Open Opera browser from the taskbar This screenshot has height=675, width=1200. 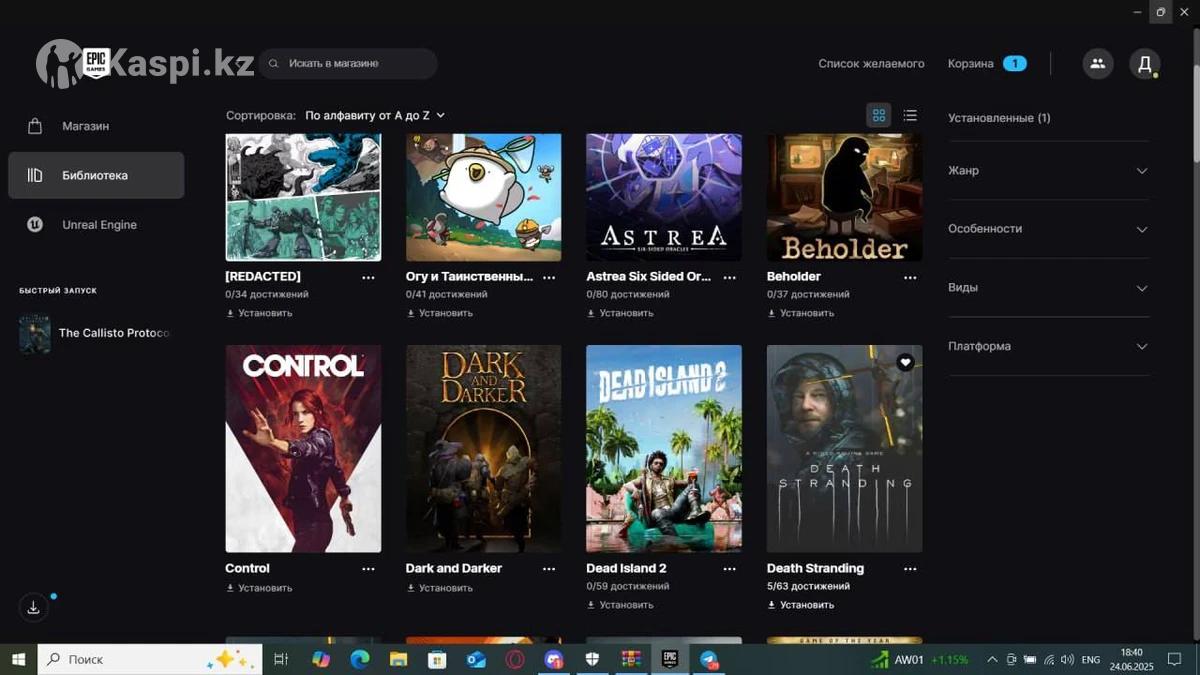point(515,660)
